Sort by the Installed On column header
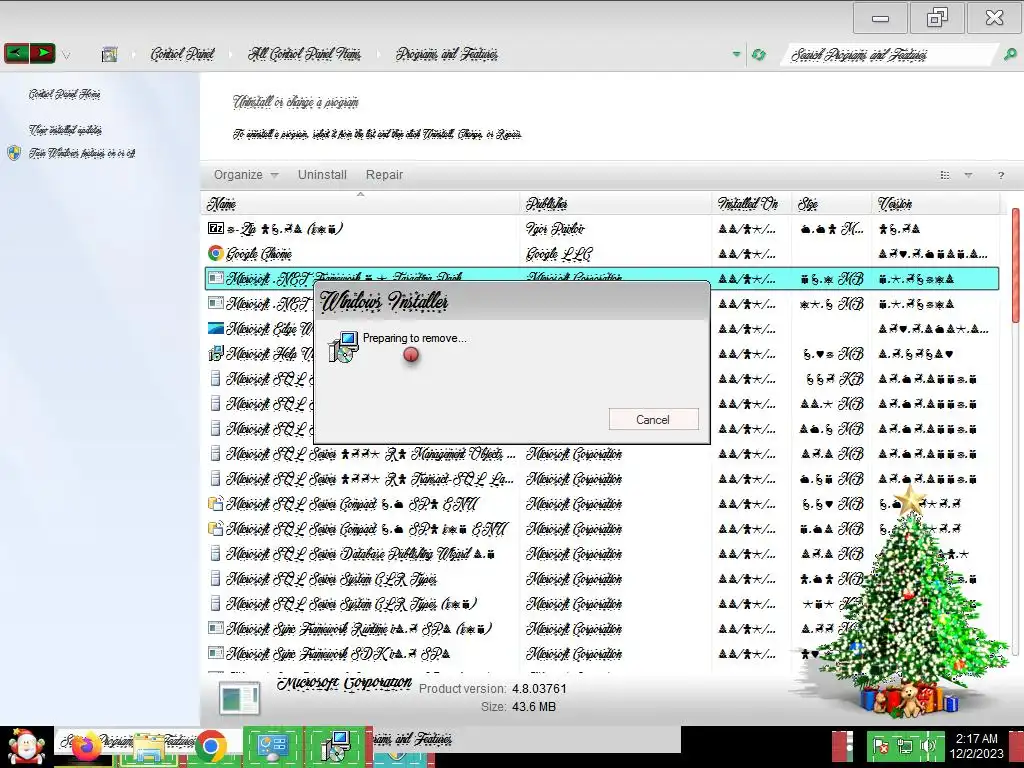The image size is (1024, 768). (751, 204)
